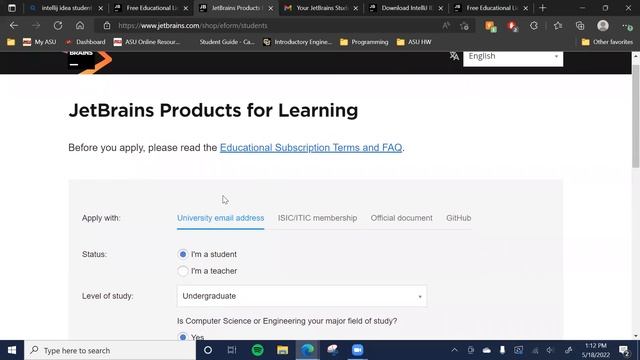Open the Level of study dropdown
This screenshot has height=360, width=640.
[302, 296]
